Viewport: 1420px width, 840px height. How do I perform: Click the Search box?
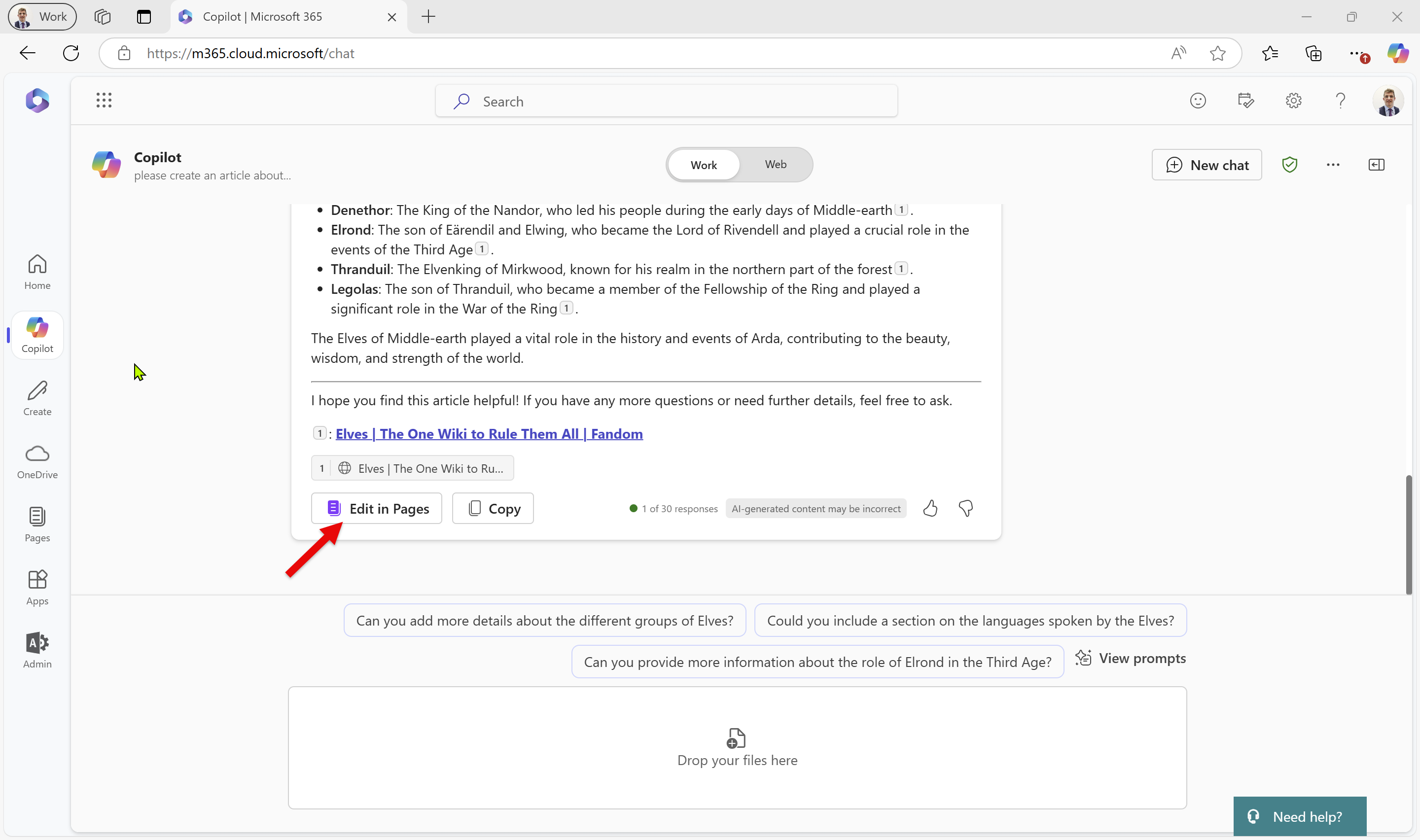click(x=666, y=102)
